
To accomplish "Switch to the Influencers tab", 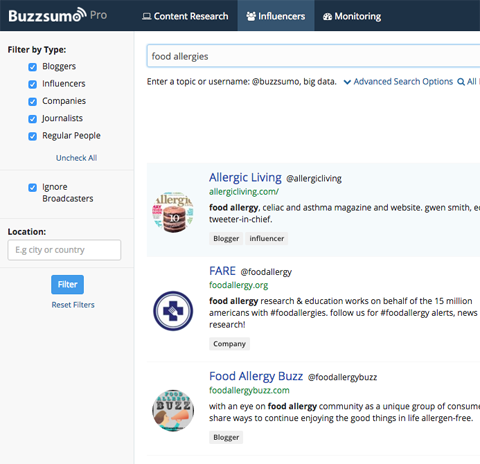I will pos(276,16).
